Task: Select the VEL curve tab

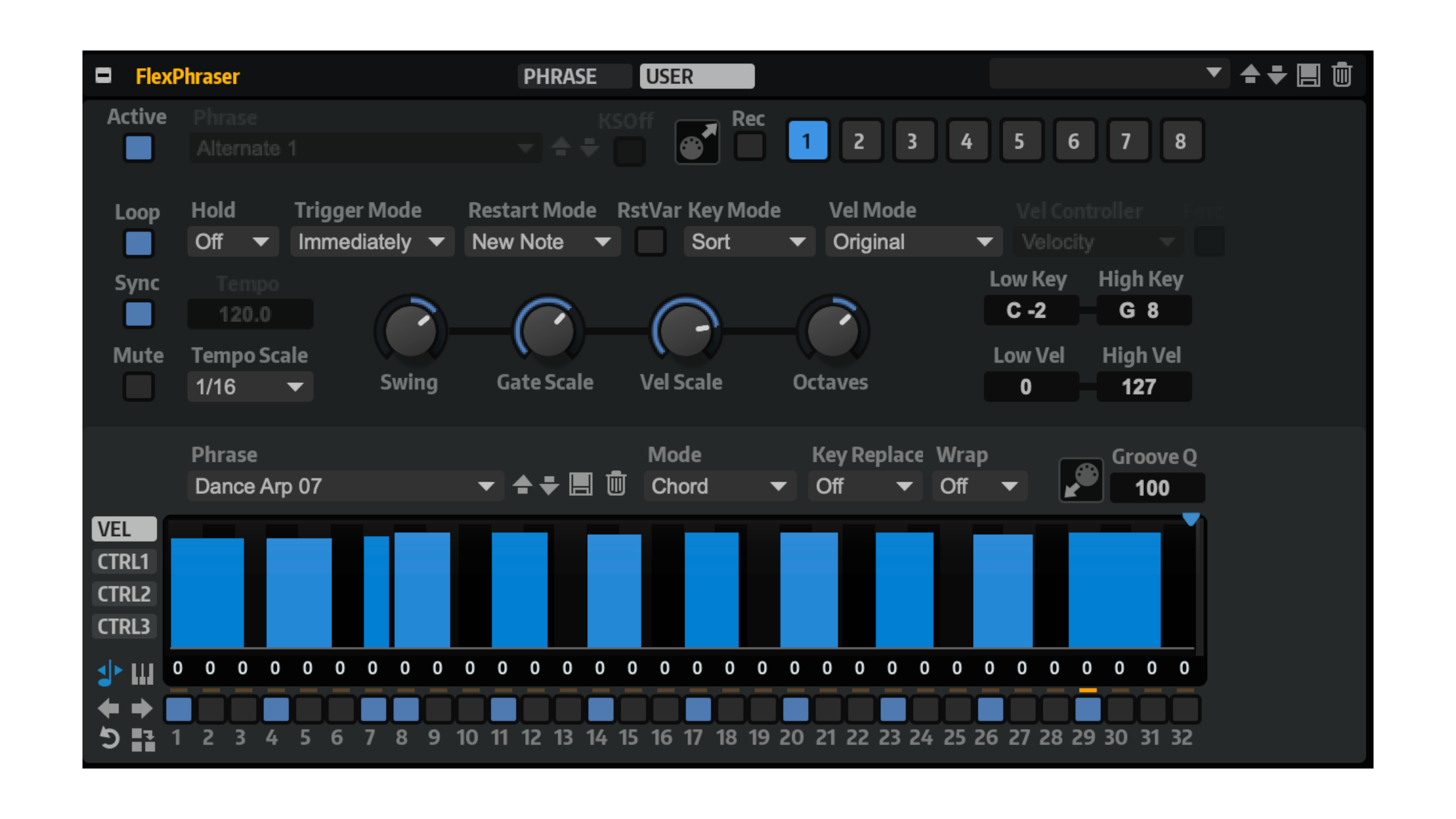Action: click(124, 529)
